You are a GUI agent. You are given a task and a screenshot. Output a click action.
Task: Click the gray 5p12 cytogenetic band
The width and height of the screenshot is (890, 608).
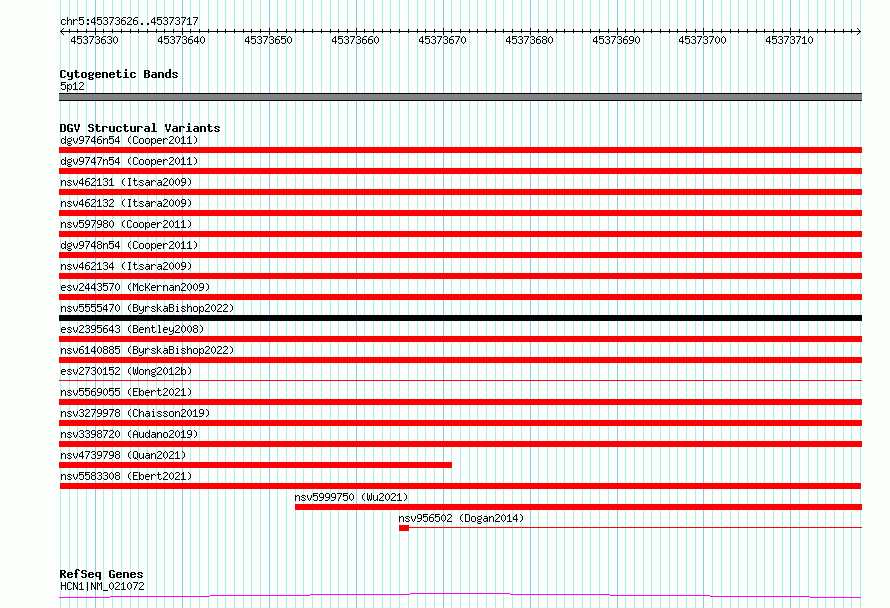460,97
